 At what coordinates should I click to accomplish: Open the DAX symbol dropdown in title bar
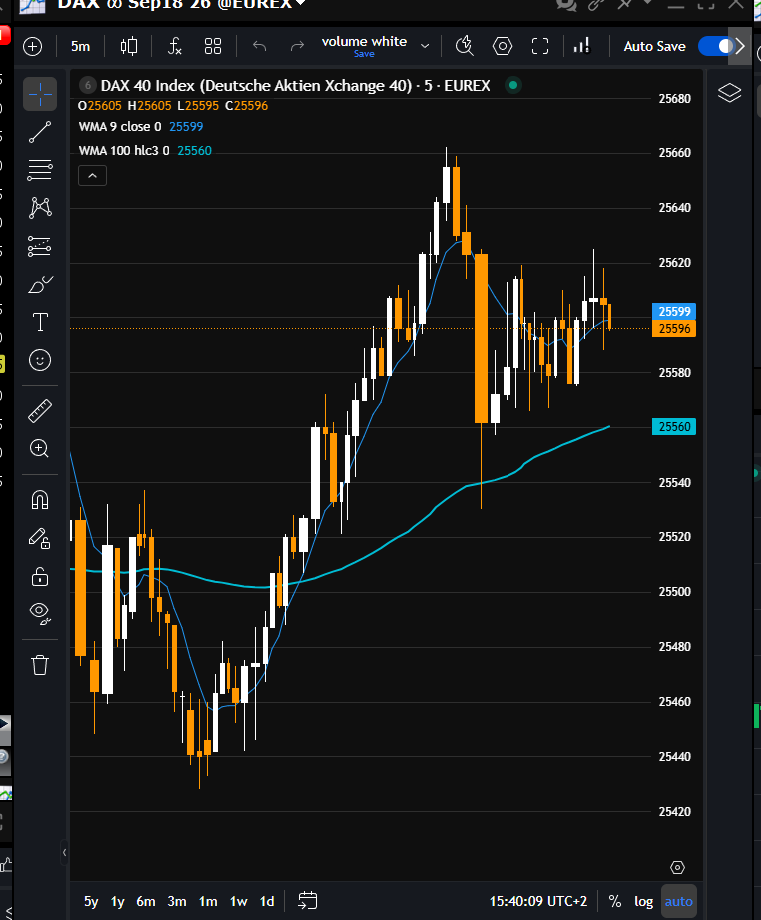coord(300,4)
